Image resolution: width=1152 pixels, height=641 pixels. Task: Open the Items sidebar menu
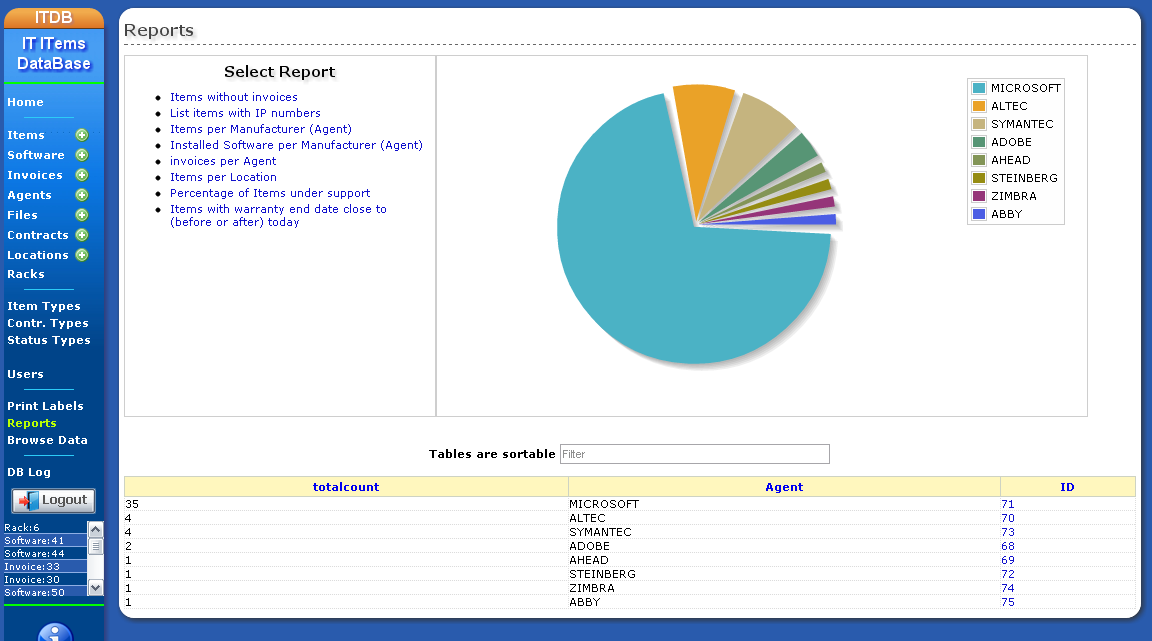[x=26, y=135]
